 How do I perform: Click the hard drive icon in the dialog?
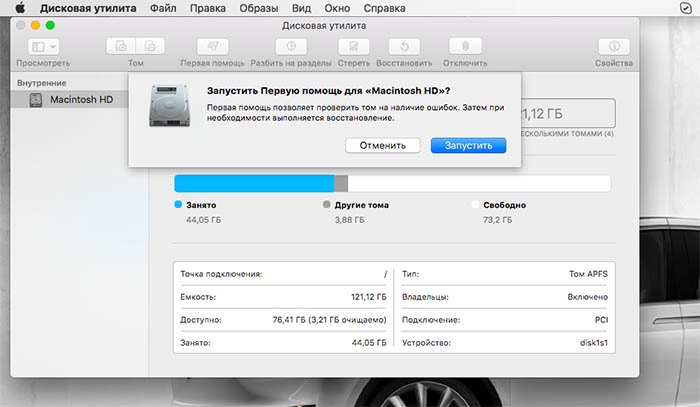click(169, 106)
